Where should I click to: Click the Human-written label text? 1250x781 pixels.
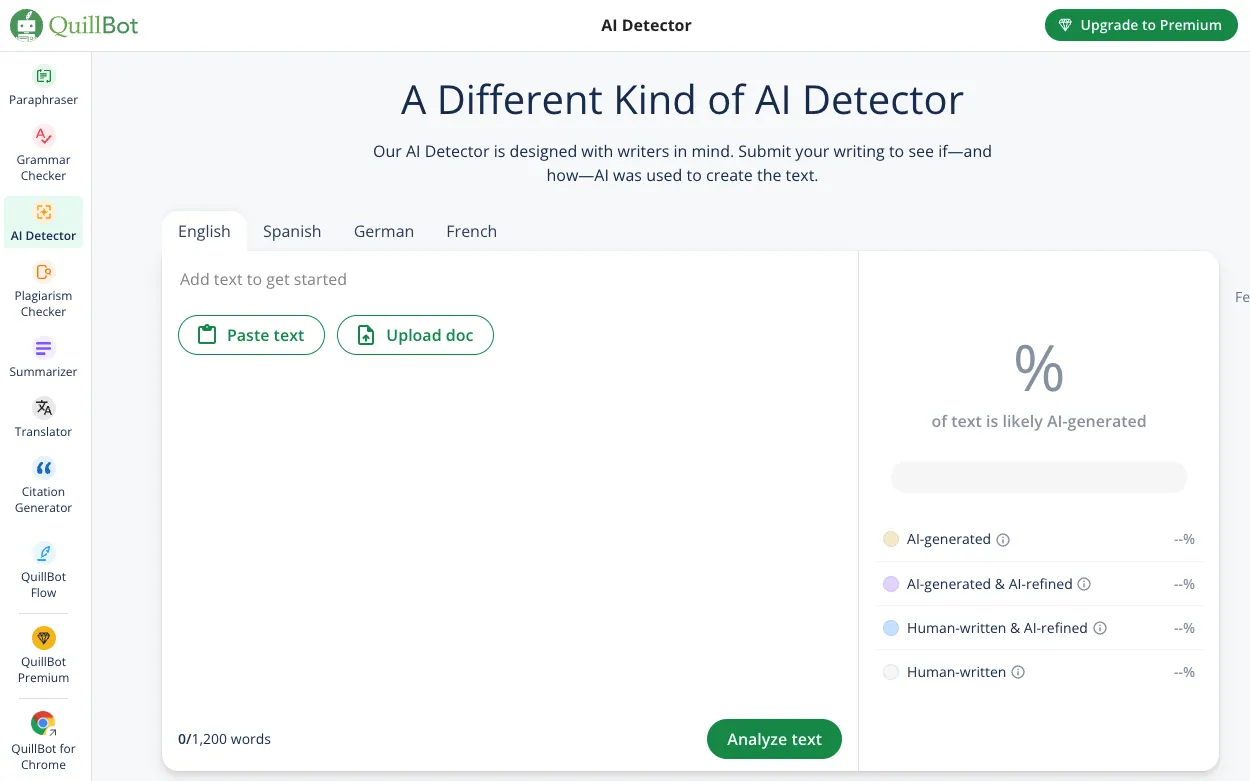pyautogui.click(x=956, y=672)
